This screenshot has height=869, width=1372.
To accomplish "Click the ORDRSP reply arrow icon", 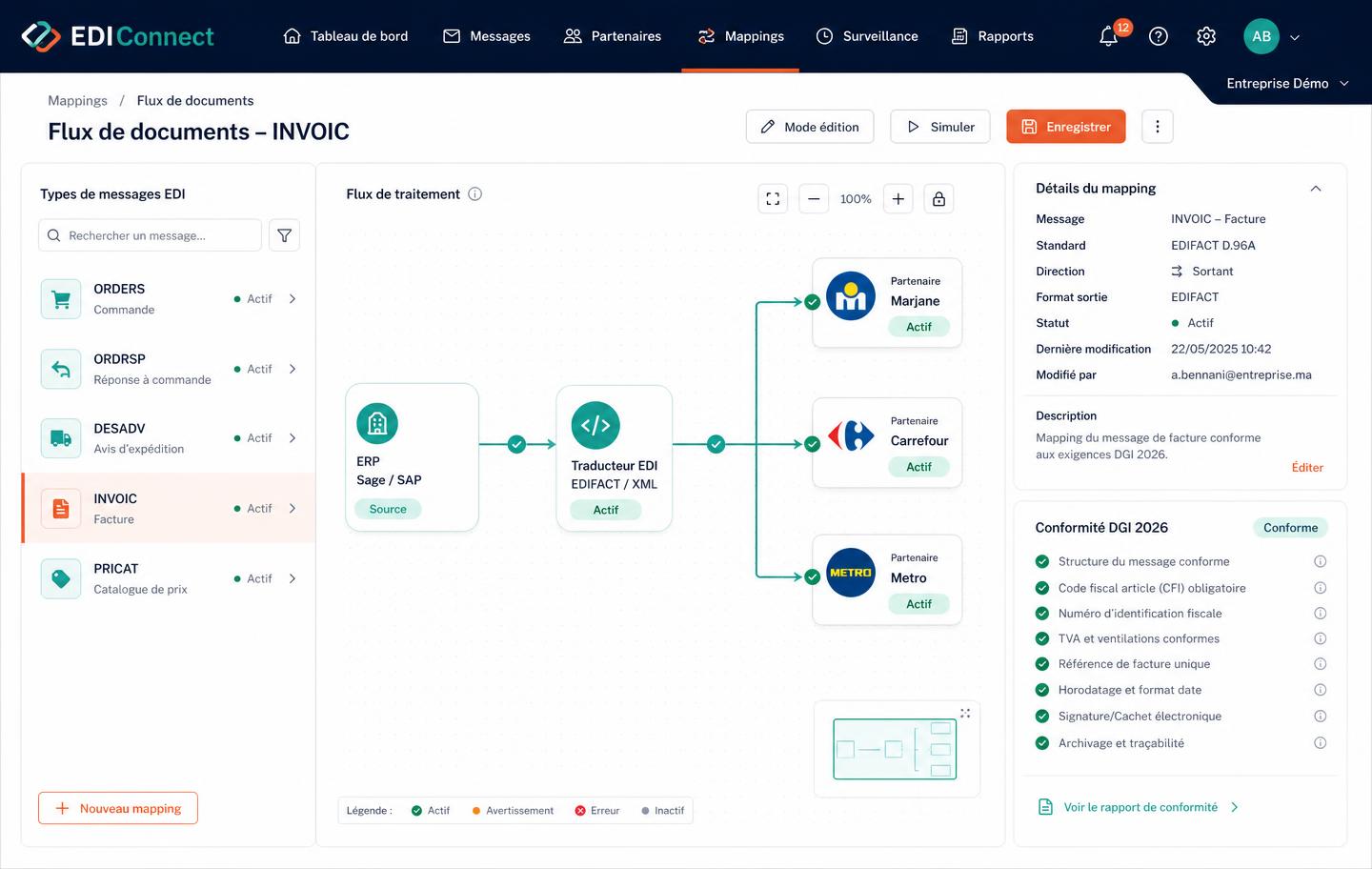I will point(61,369).
